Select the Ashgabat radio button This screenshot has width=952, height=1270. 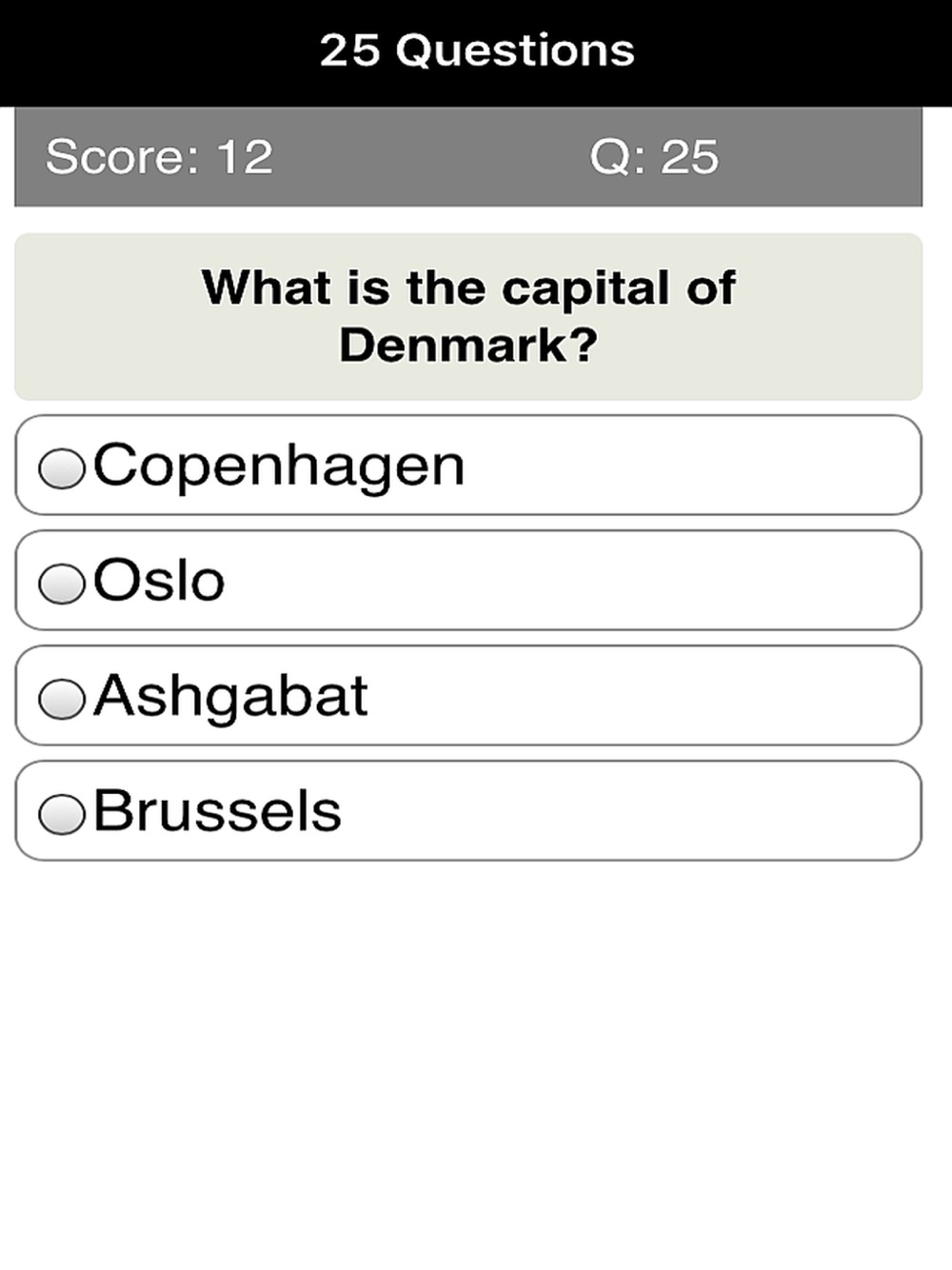(62, 699)
